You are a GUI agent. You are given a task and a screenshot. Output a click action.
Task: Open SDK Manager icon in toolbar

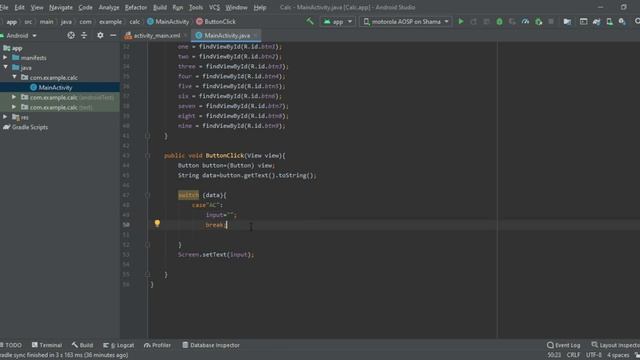pos(622,22)
